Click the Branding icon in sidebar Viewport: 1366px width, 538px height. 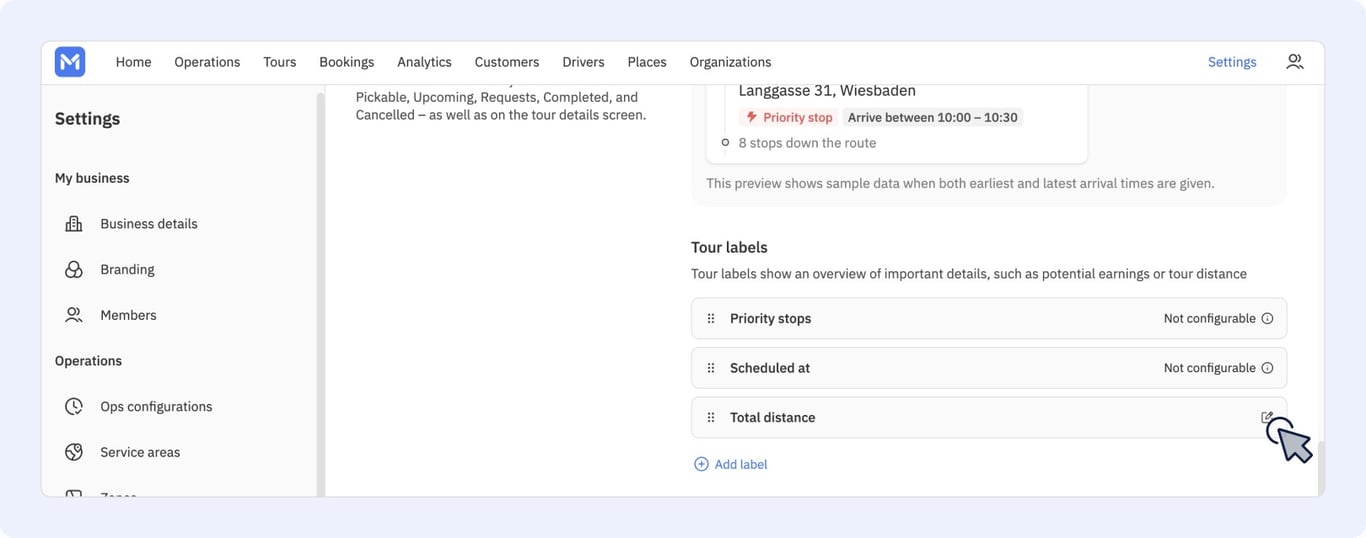(74, 269)
